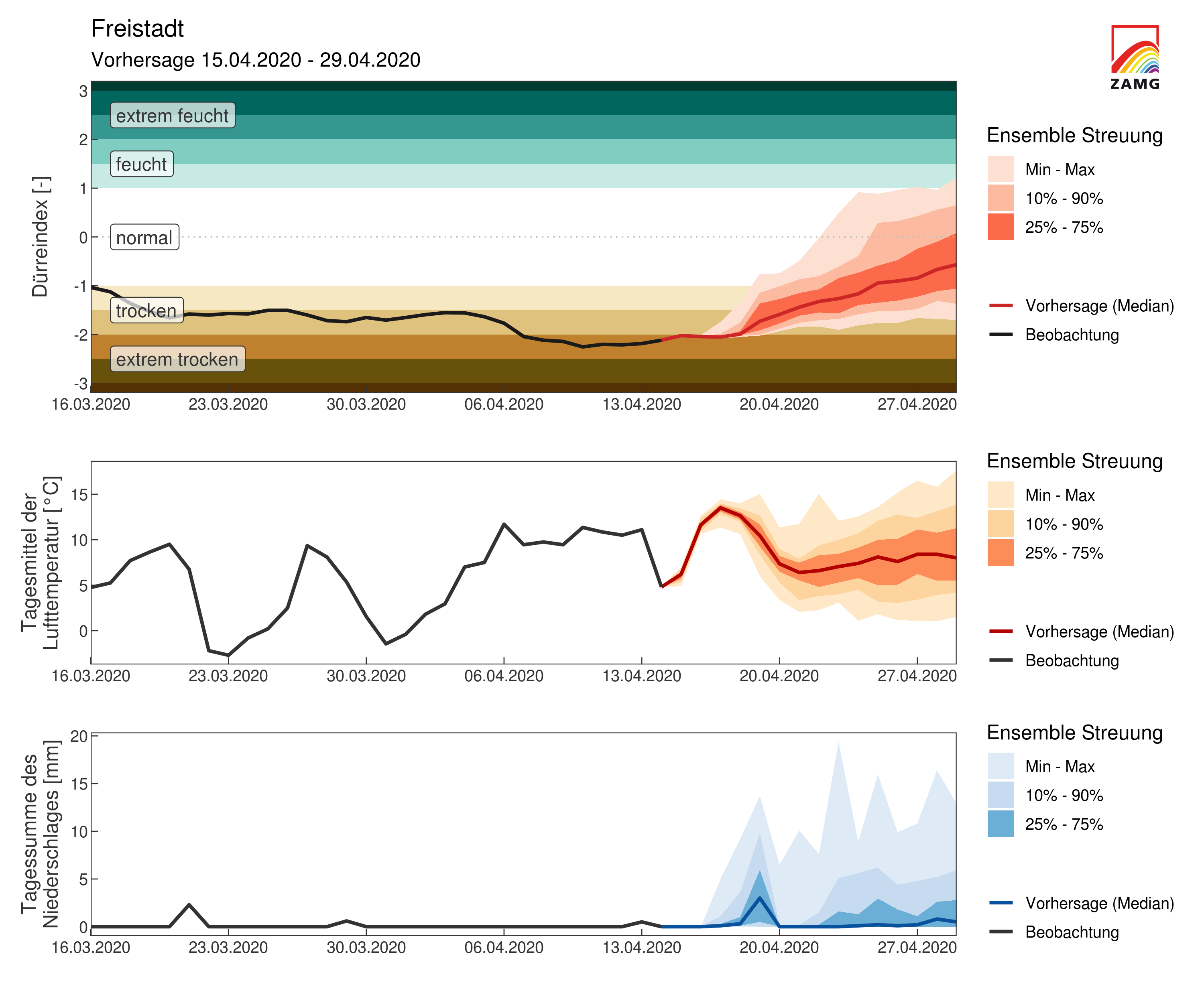
Task: Click the precipitation median peak near 19.04.2020
Action: [x=760, y=897]
